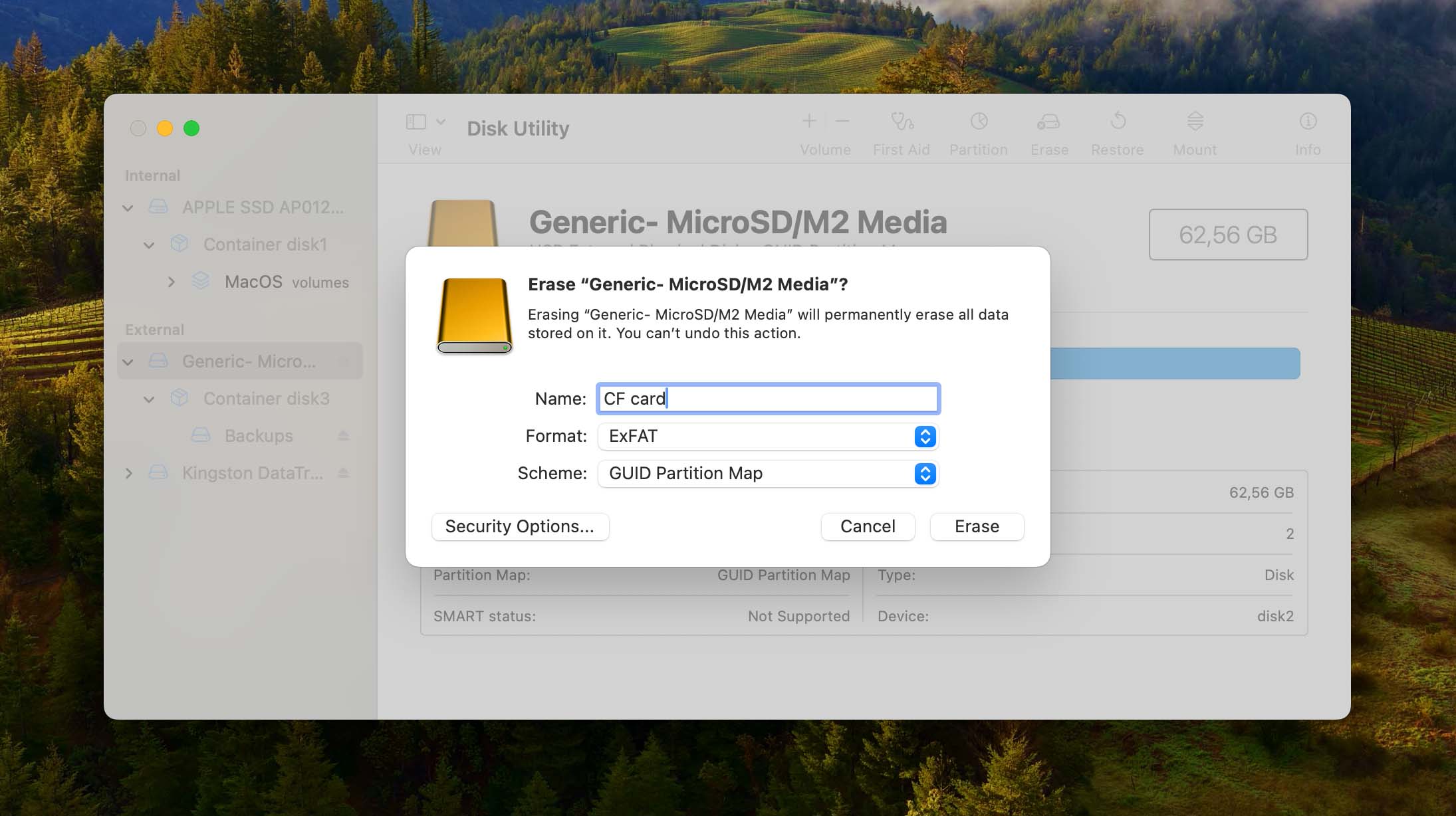Click the blue disk usage bar

tap(1175, 363)
